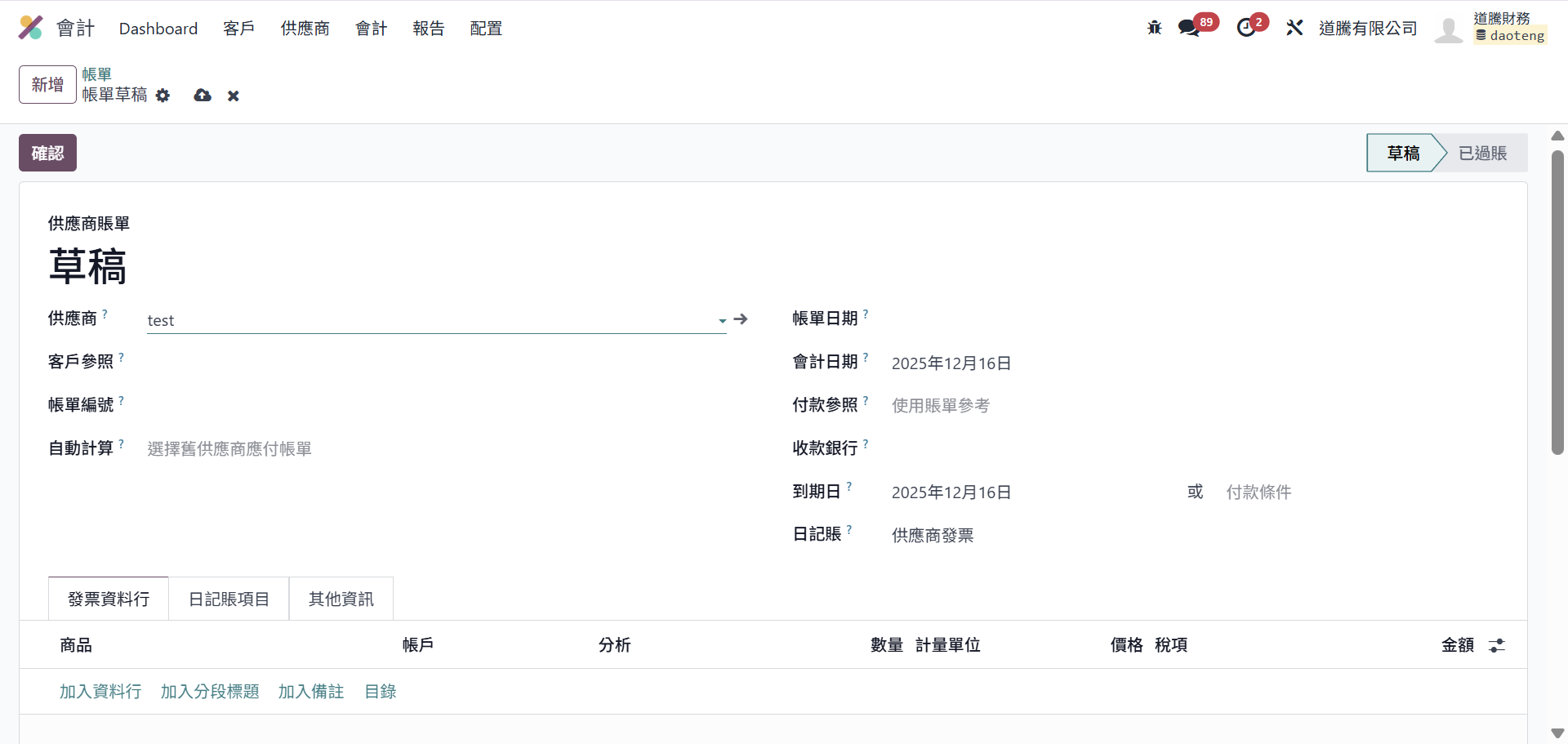Open the 付款條件 selection field
The width and height of the screenshot is (1568, 744).
pyautogui.click(x=1307, y=492)
